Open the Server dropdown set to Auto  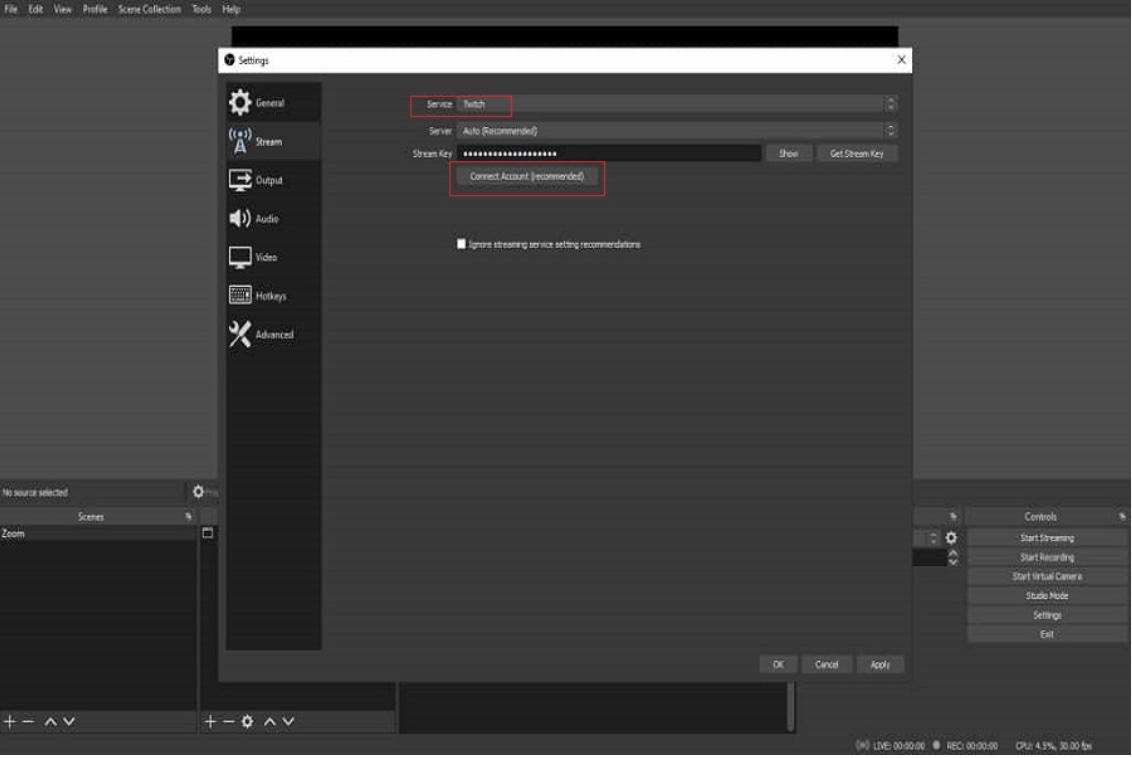[676, 131]
